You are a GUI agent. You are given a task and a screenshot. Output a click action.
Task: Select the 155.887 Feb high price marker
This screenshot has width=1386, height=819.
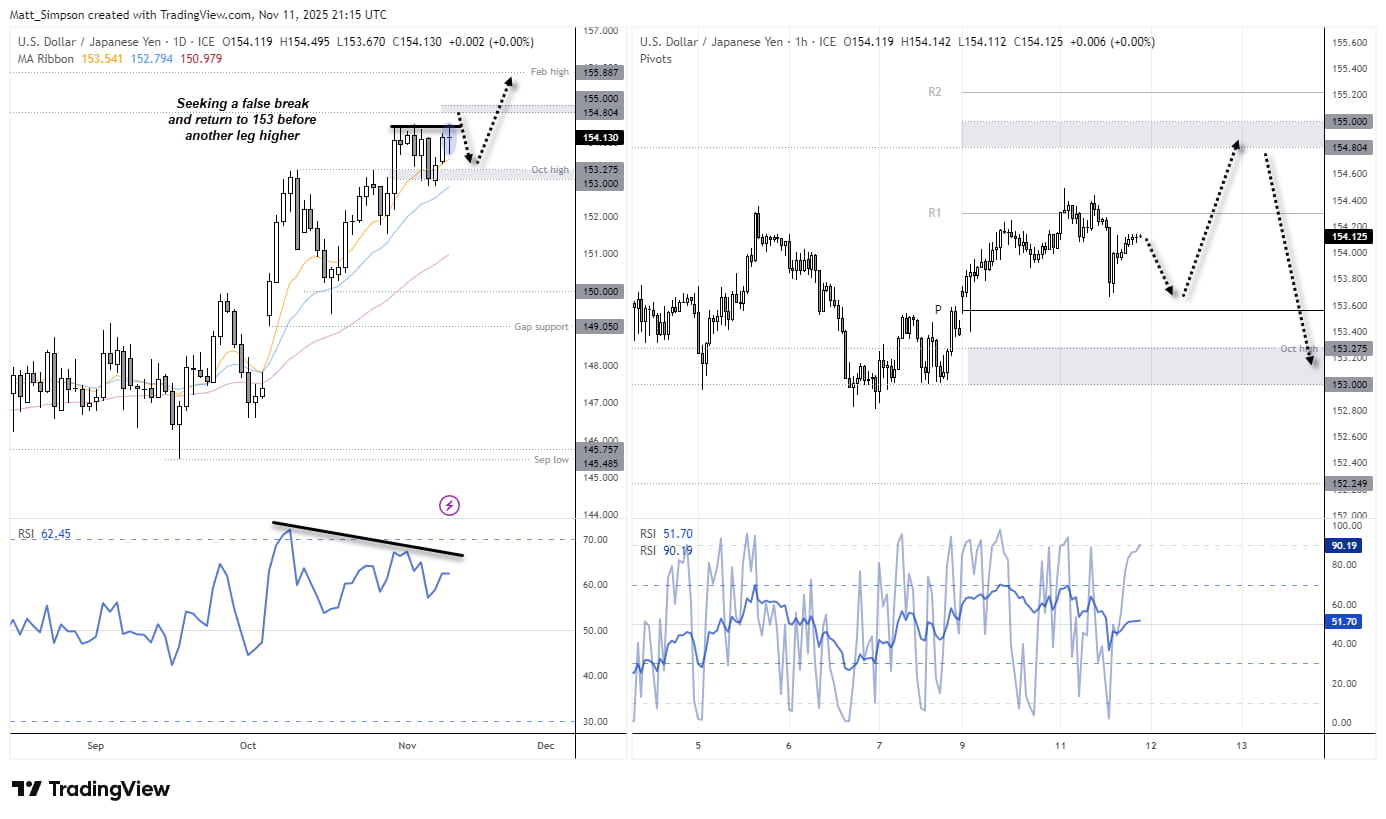pos(602,72)
